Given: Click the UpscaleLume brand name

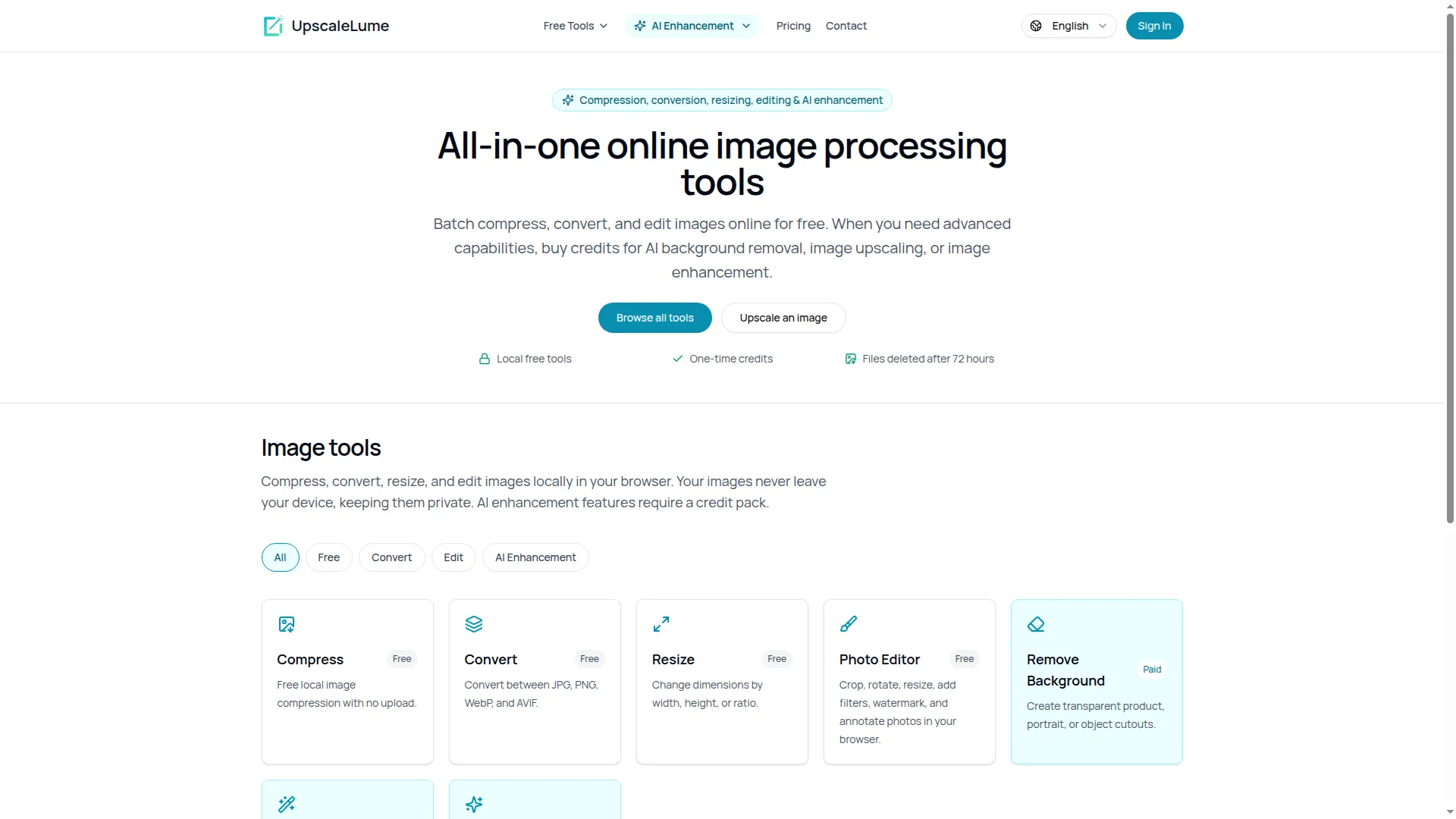Looking at the screenshot, I should 340,26.
